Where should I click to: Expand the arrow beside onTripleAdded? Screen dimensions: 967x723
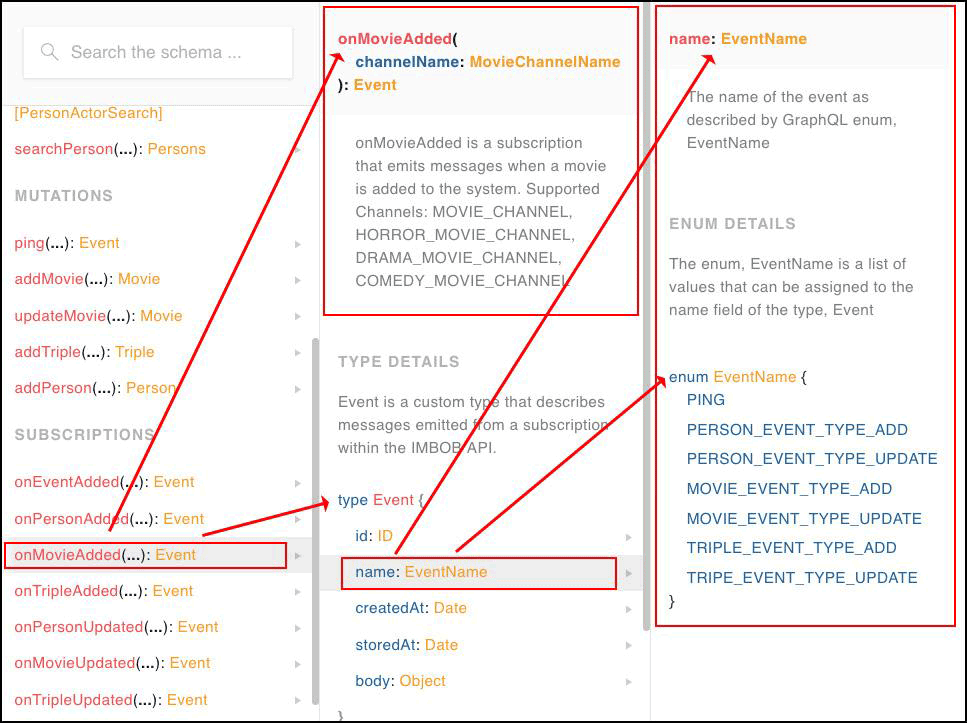pos(298,592)
